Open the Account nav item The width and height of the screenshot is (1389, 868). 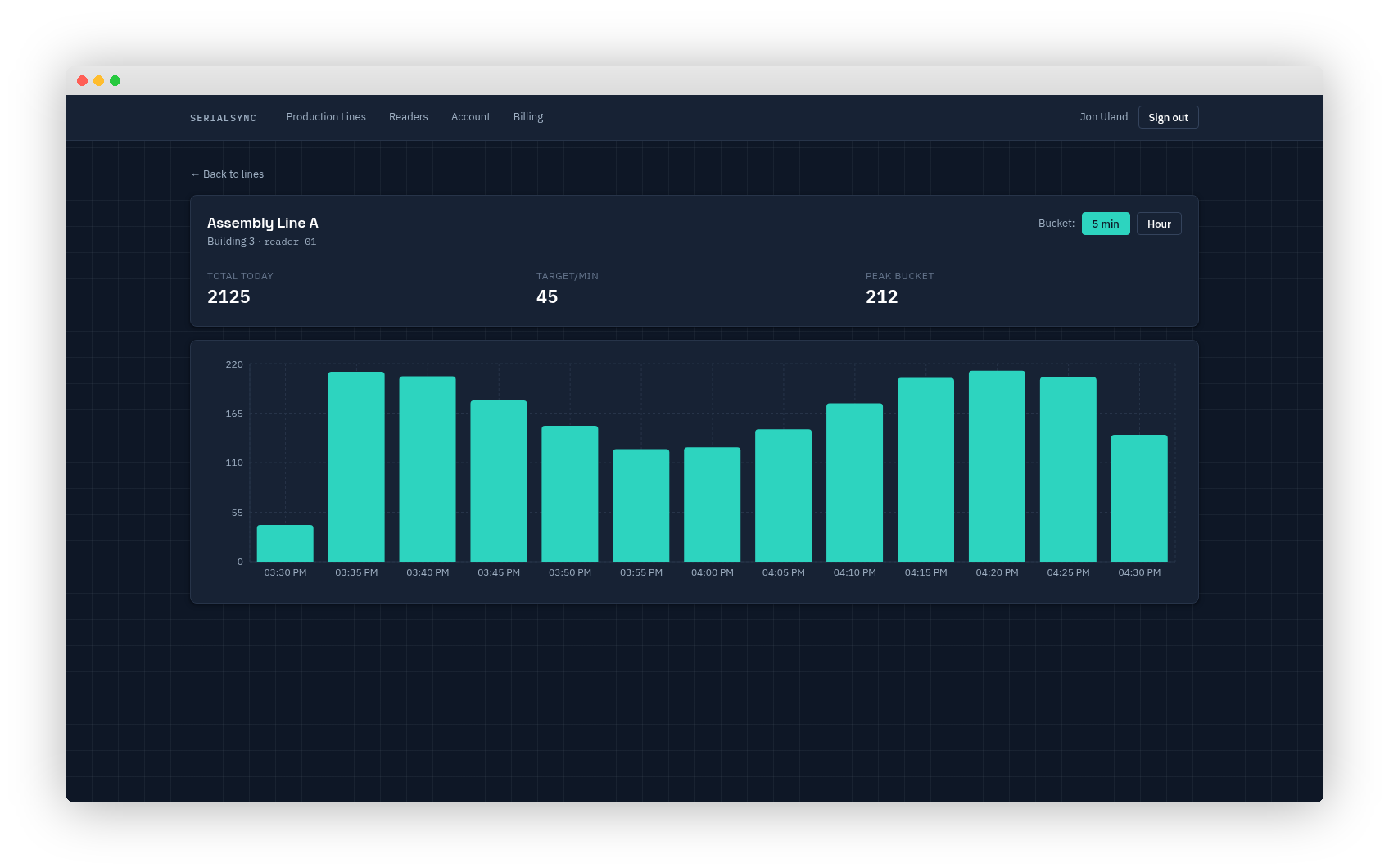coord(471,117)
